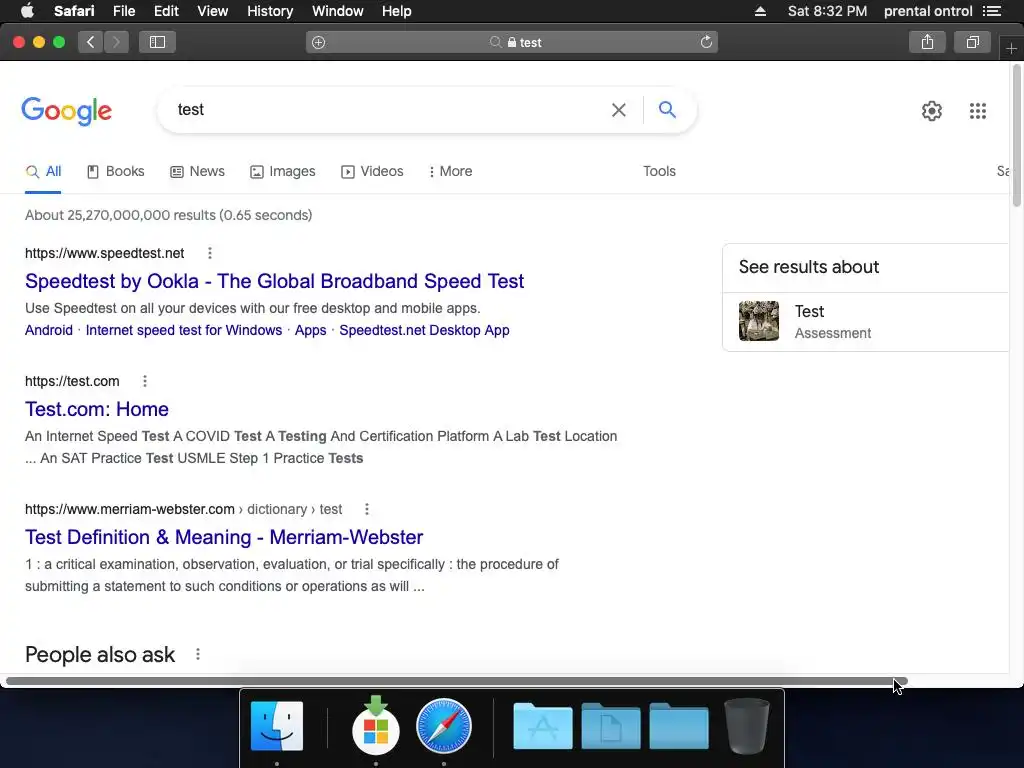The width and height of the screenshot is (1024, 768).
Task: Open options dots next to People also ask
Action: (198, 654)
